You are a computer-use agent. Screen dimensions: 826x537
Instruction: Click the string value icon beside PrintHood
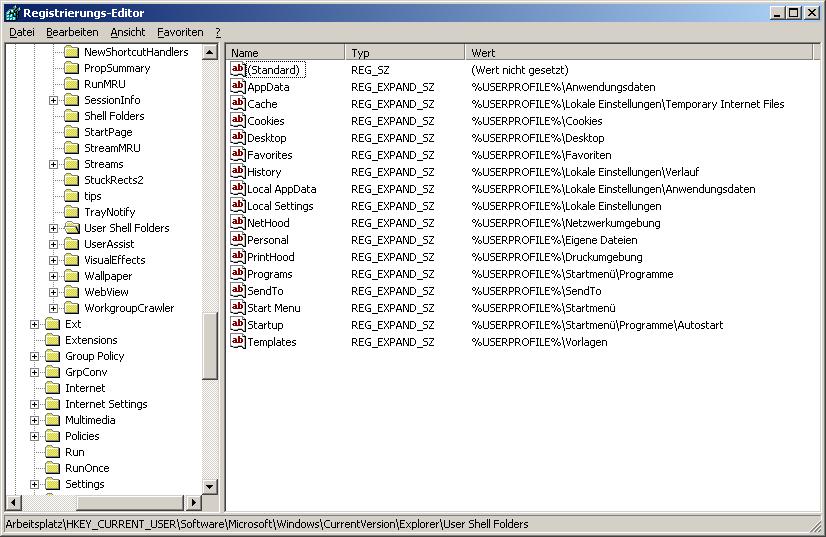(x=238, y=257)
